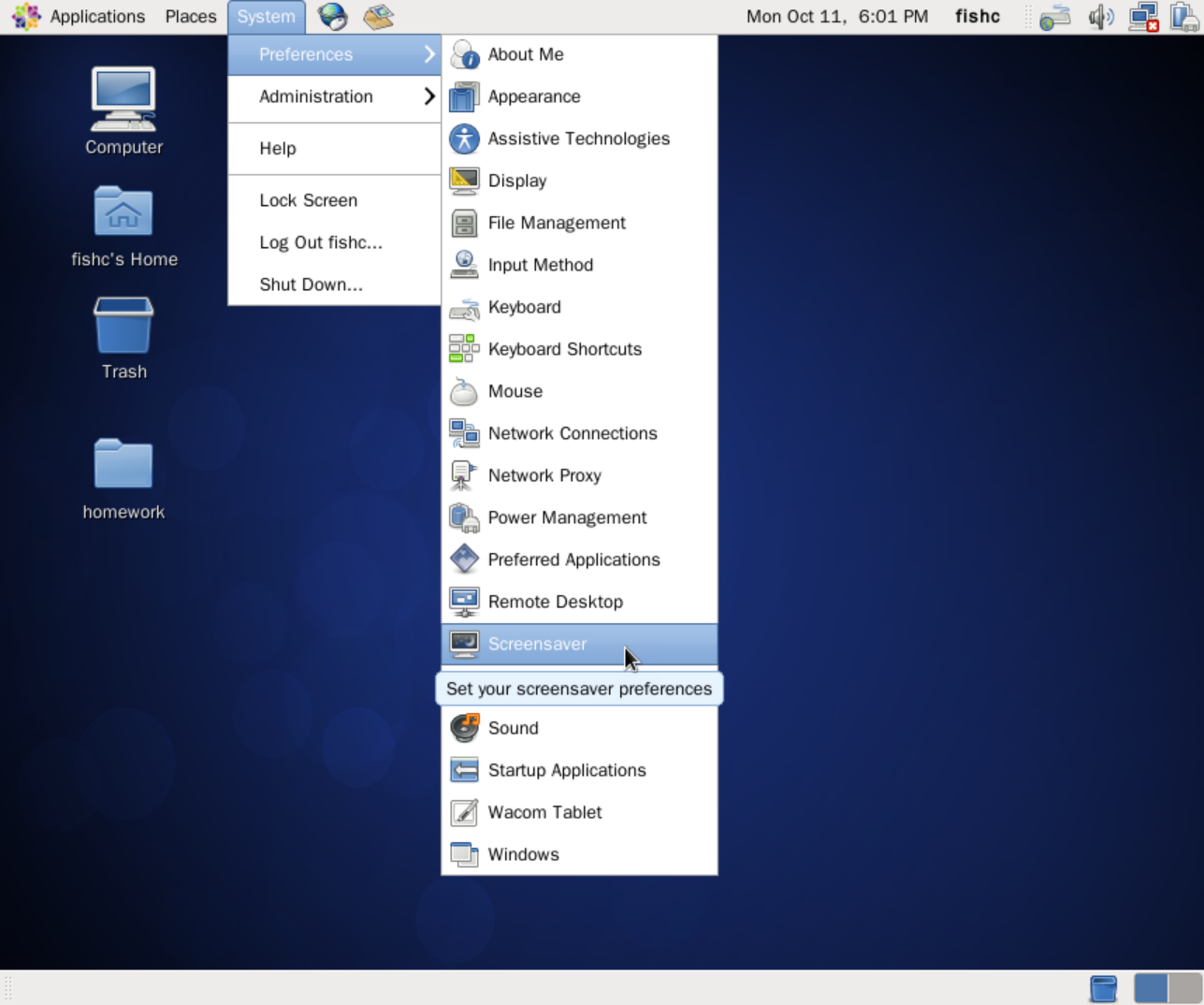
Task: Click the Applications menu foot logo
Action: (26, 17)
